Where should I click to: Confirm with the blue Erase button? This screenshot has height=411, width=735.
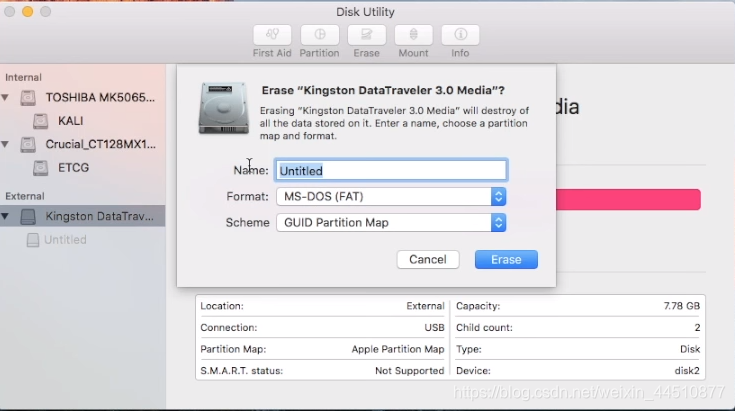[x=506, y=260]
